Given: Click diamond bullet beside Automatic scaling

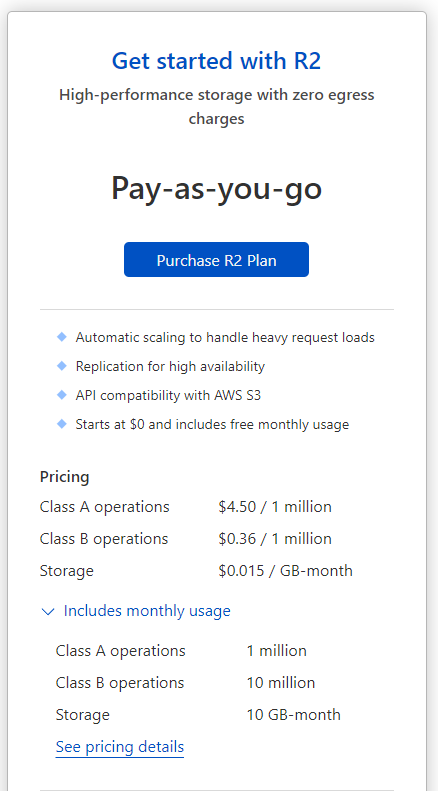Looking at the screenshot, I should (x=62, y=337).
